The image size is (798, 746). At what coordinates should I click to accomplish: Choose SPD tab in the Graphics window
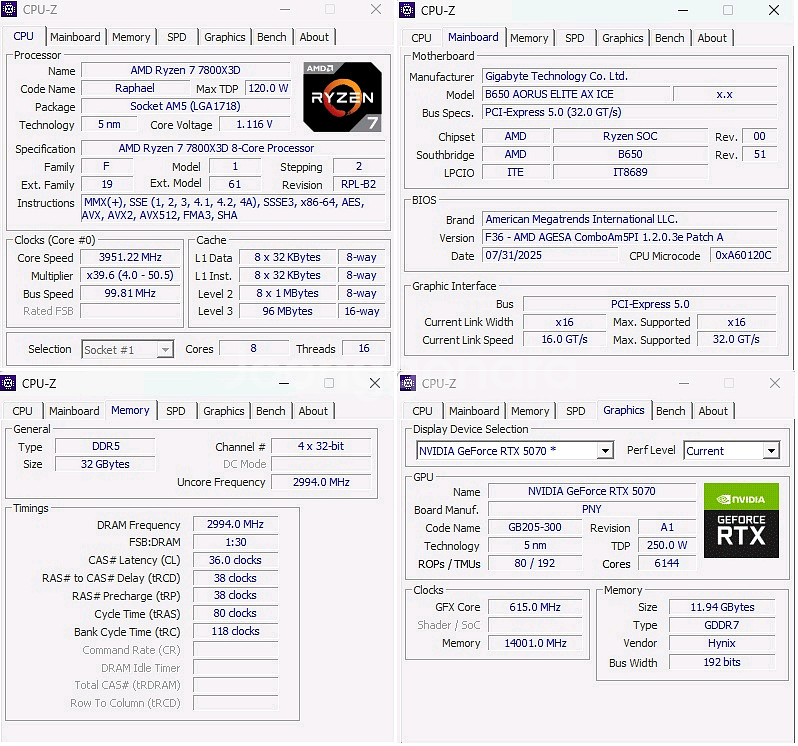576,411
